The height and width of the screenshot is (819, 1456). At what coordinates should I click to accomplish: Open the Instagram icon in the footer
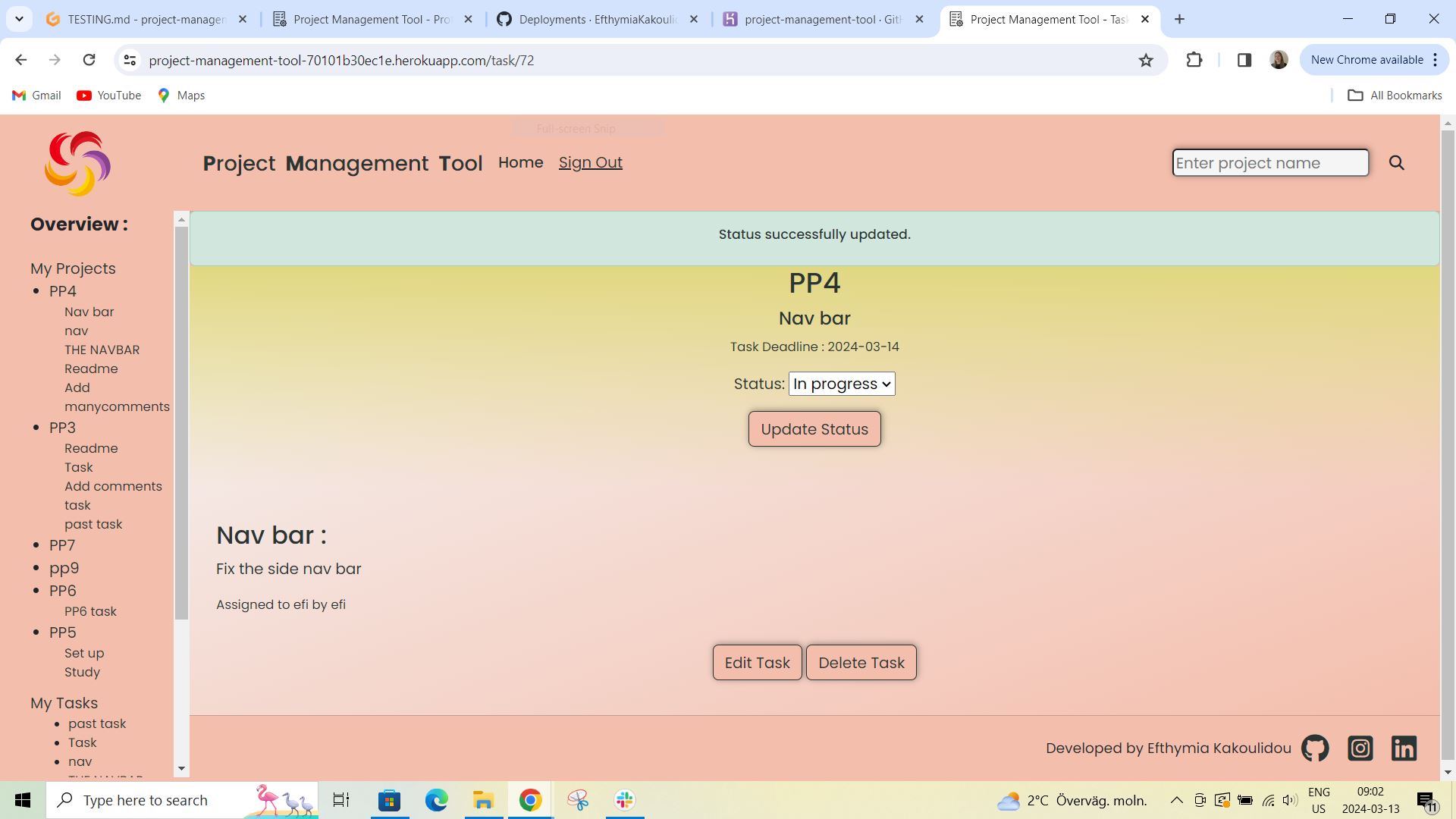point(1360,748)
